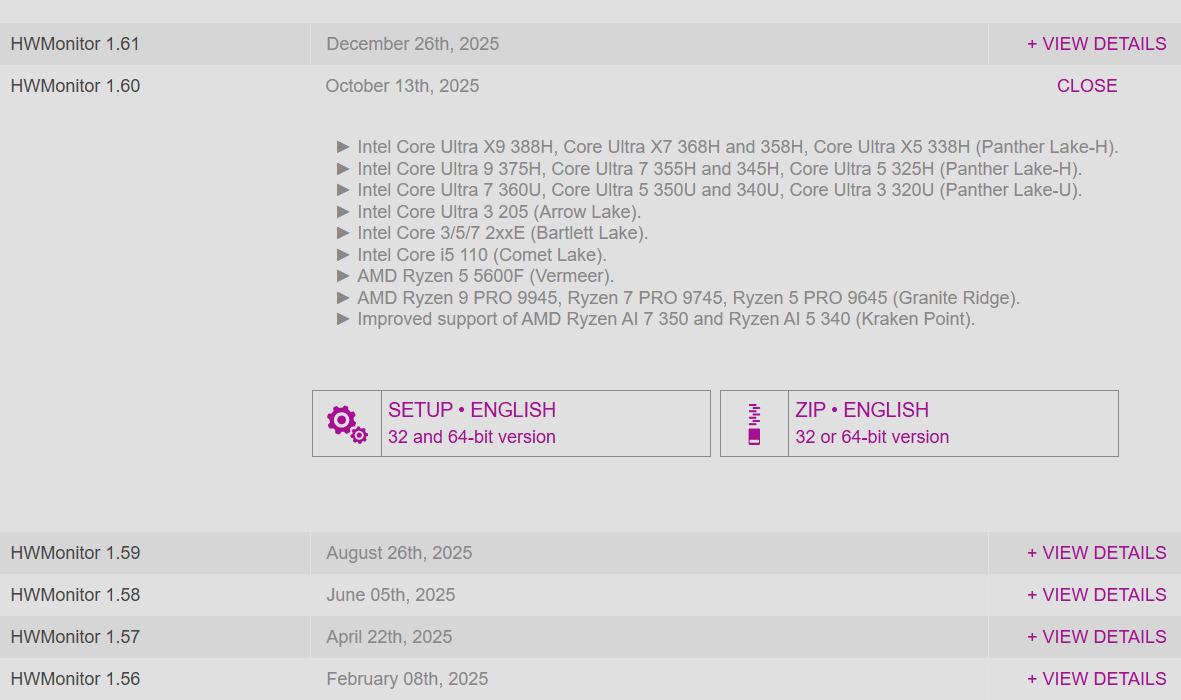Viewport: 1181px width, 700px height.
Task: Show details for HWMonitor 1.58
Action: [1096, 595]
